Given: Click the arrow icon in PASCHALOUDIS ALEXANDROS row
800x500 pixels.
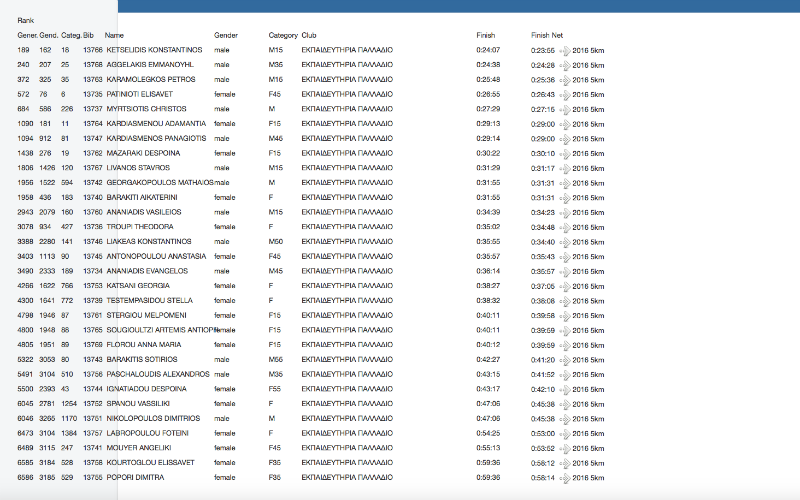Looking at the screenshot, I should 565,376.
